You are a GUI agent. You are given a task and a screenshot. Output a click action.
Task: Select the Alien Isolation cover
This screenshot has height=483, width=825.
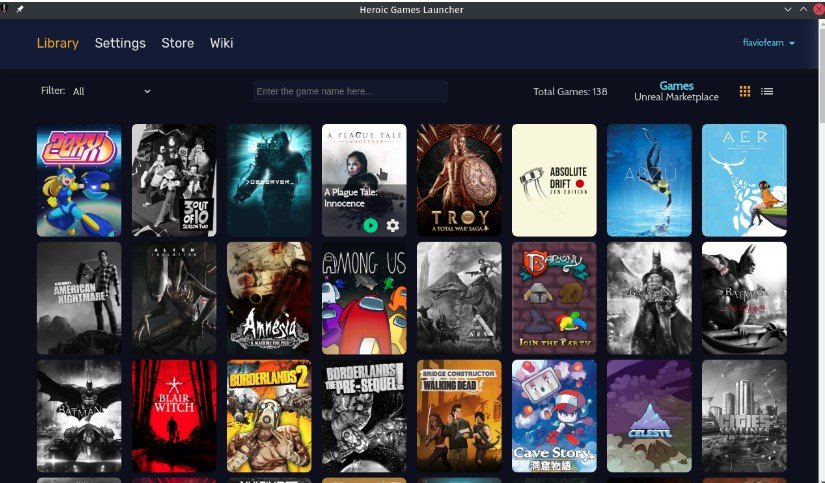(x=174, y=298)
